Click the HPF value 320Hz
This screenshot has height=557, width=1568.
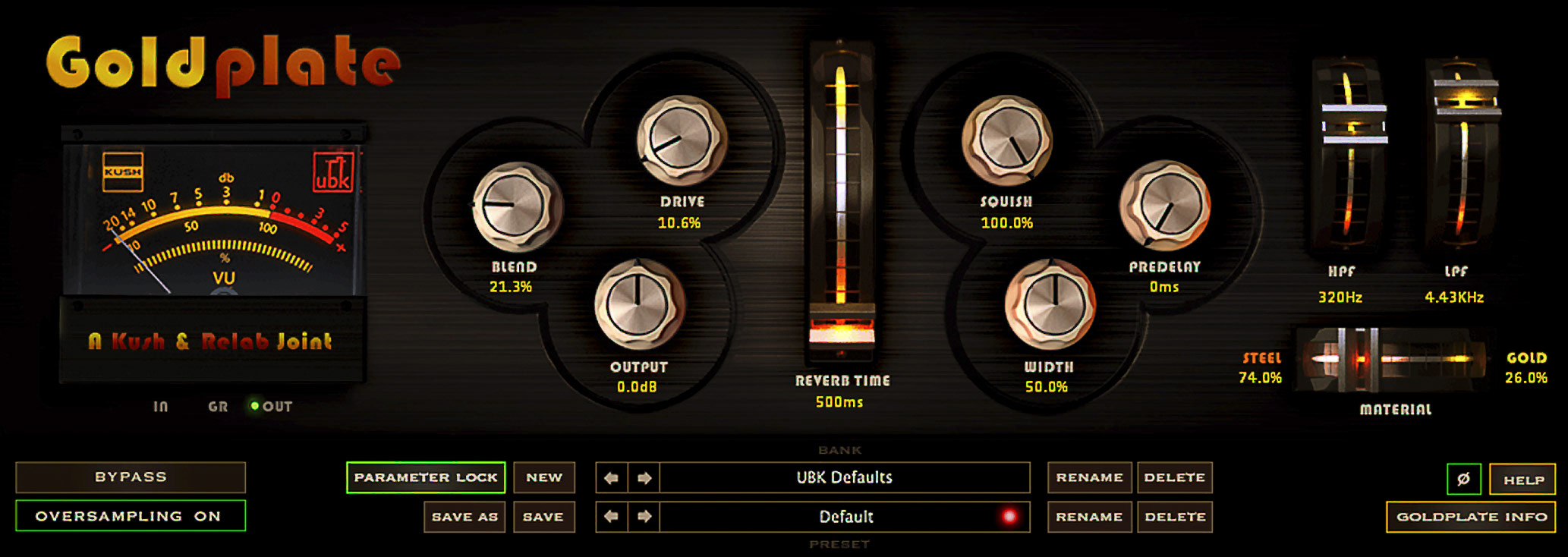pyautogui.click(x=1340, y=297)
